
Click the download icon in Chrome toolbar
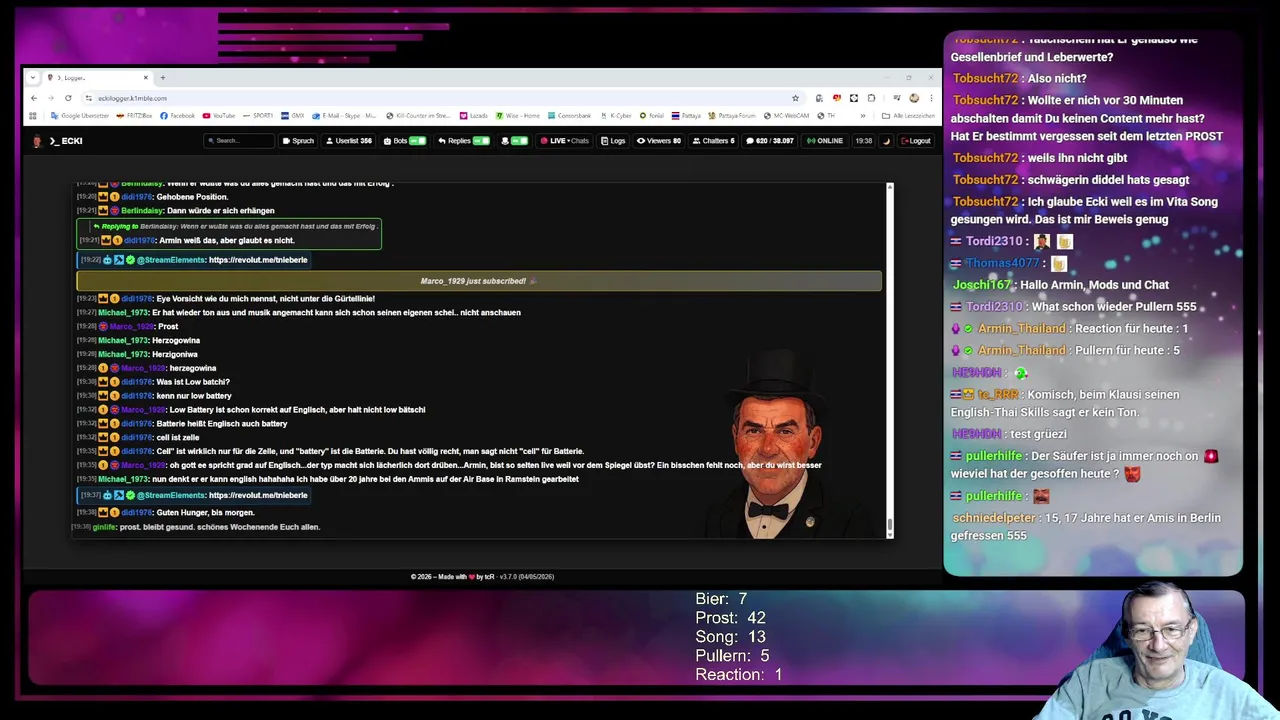tap(819, 98)
